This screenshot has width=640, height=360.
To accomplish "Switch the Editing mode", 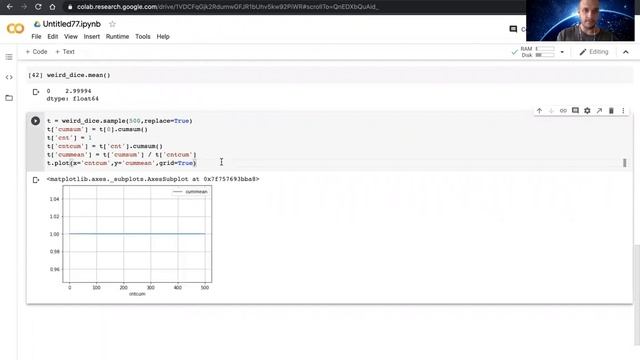I will [594, 52].
